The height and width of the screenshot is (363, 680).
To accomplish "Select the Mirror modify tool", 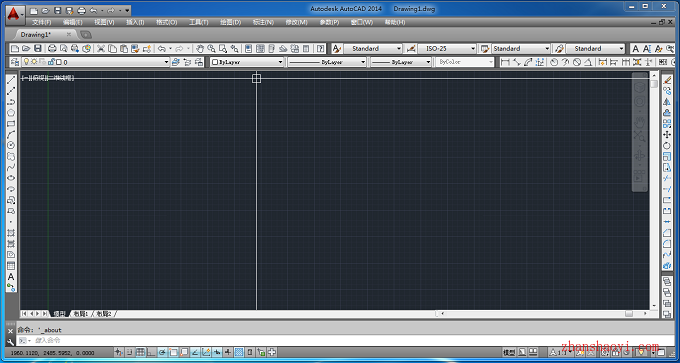I will [667, 101].
